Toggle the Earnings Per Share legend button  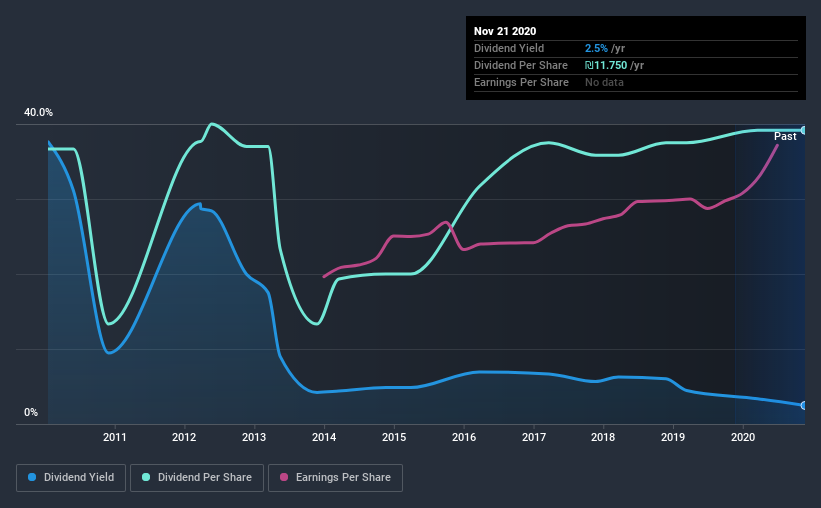[x=335, y=478]
